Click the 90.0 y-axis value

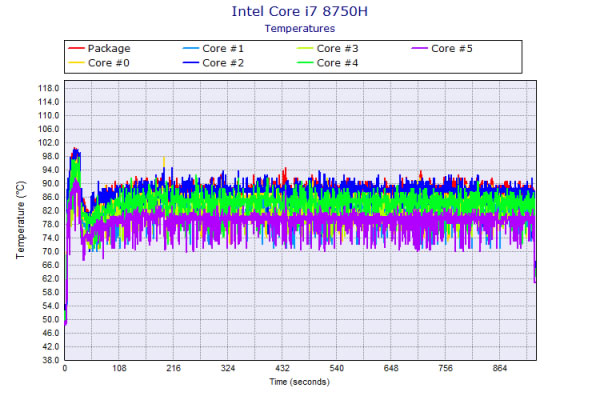click(x=51, y=183)
